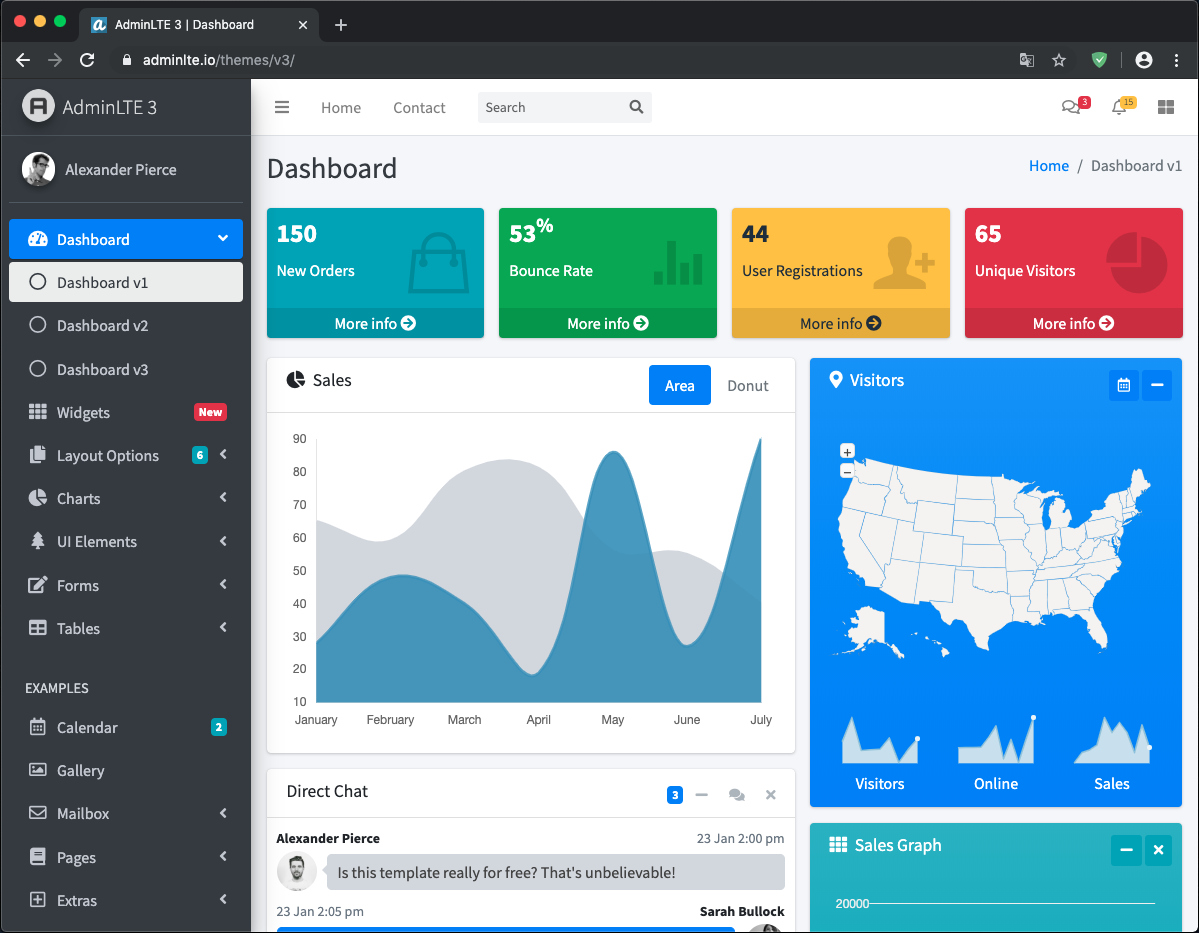Collapse the Direct Chat card

[x=701, y=795]
